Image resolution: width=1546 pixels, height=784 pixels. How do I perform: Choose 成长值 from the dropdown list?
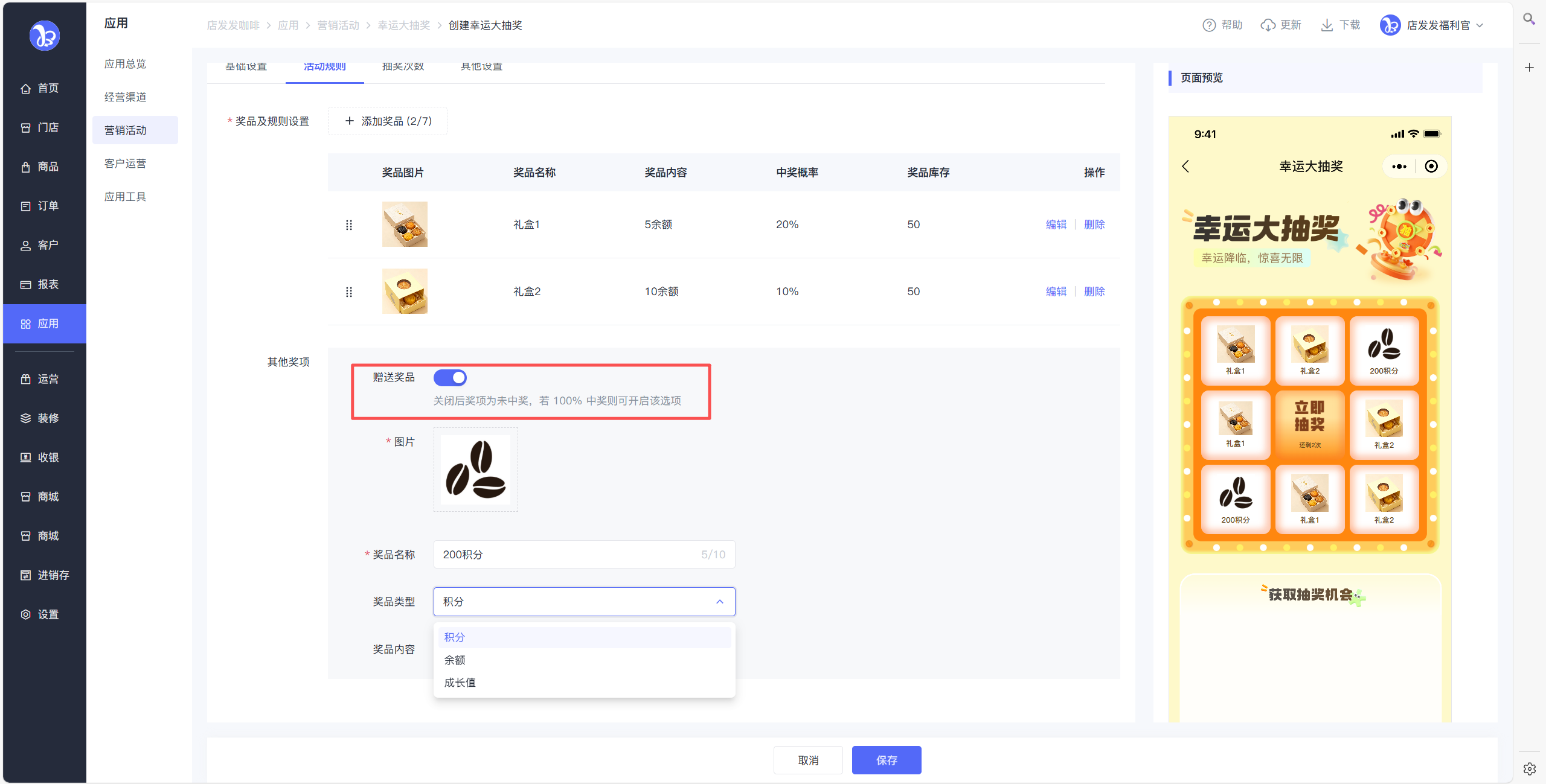(460, 683)
